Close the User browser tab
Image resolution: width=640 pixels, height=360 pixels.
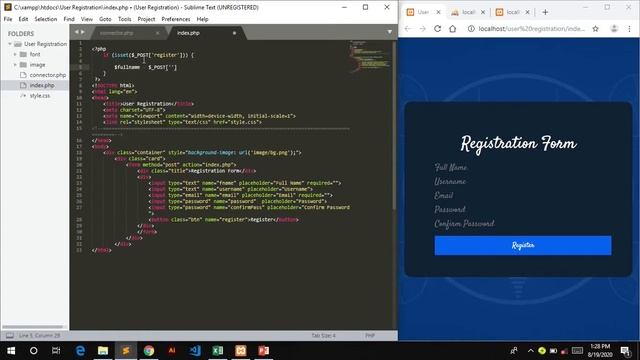click(438, 12)
